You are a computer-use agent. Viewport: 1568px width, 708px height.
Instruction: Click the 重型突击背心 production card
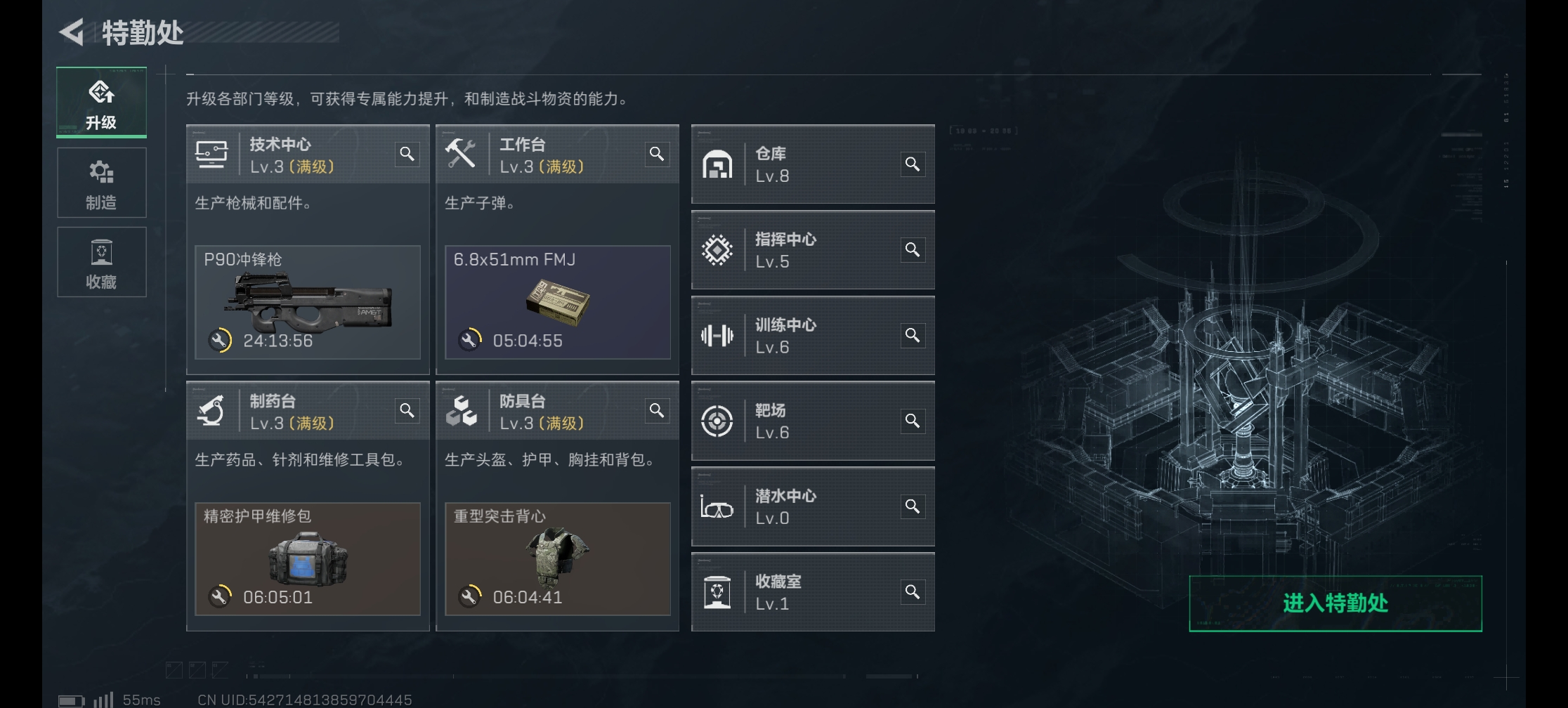tap(558, 559)
